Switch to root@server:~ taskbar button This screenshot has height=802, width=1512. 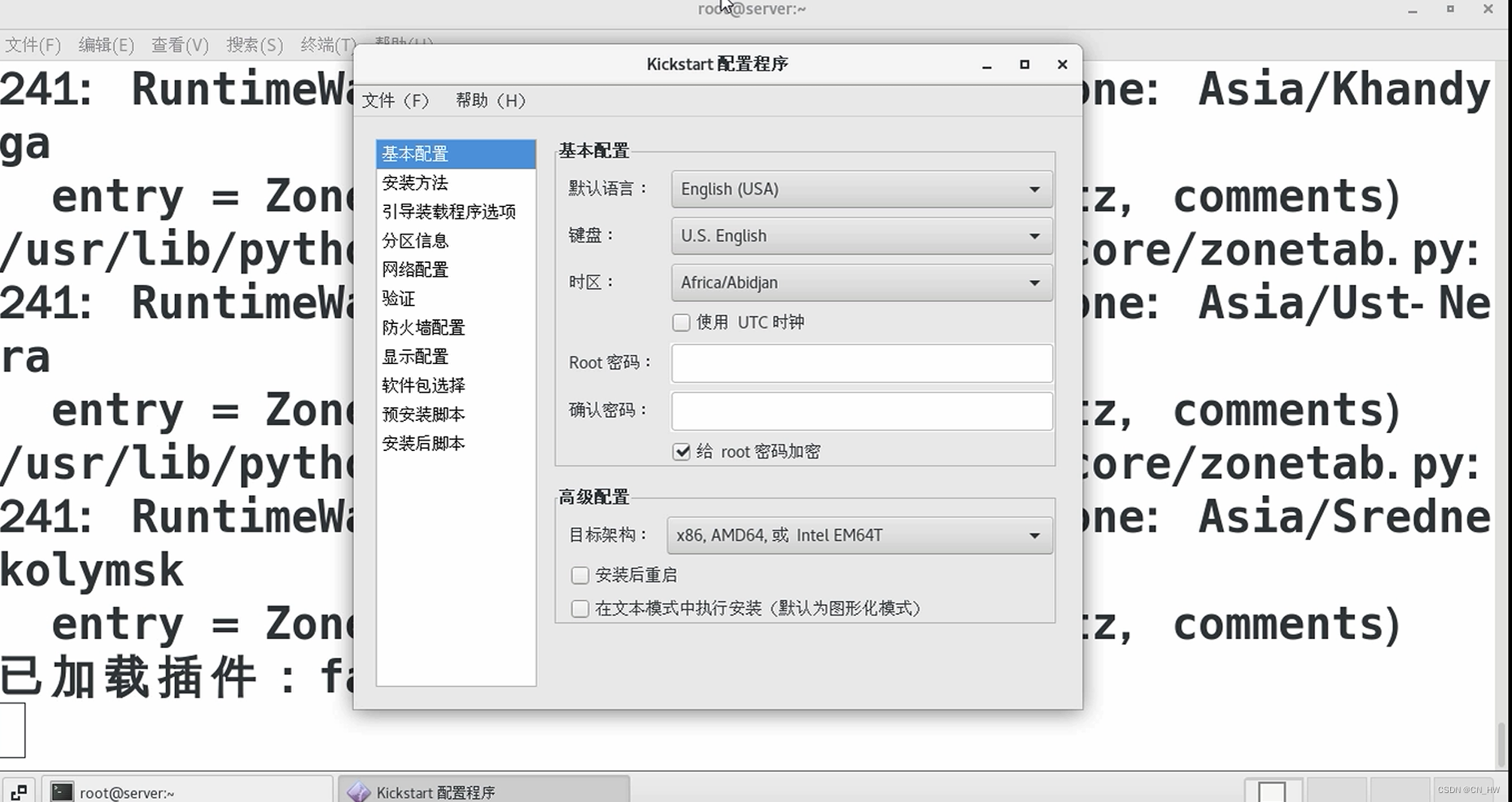(187, 790)
